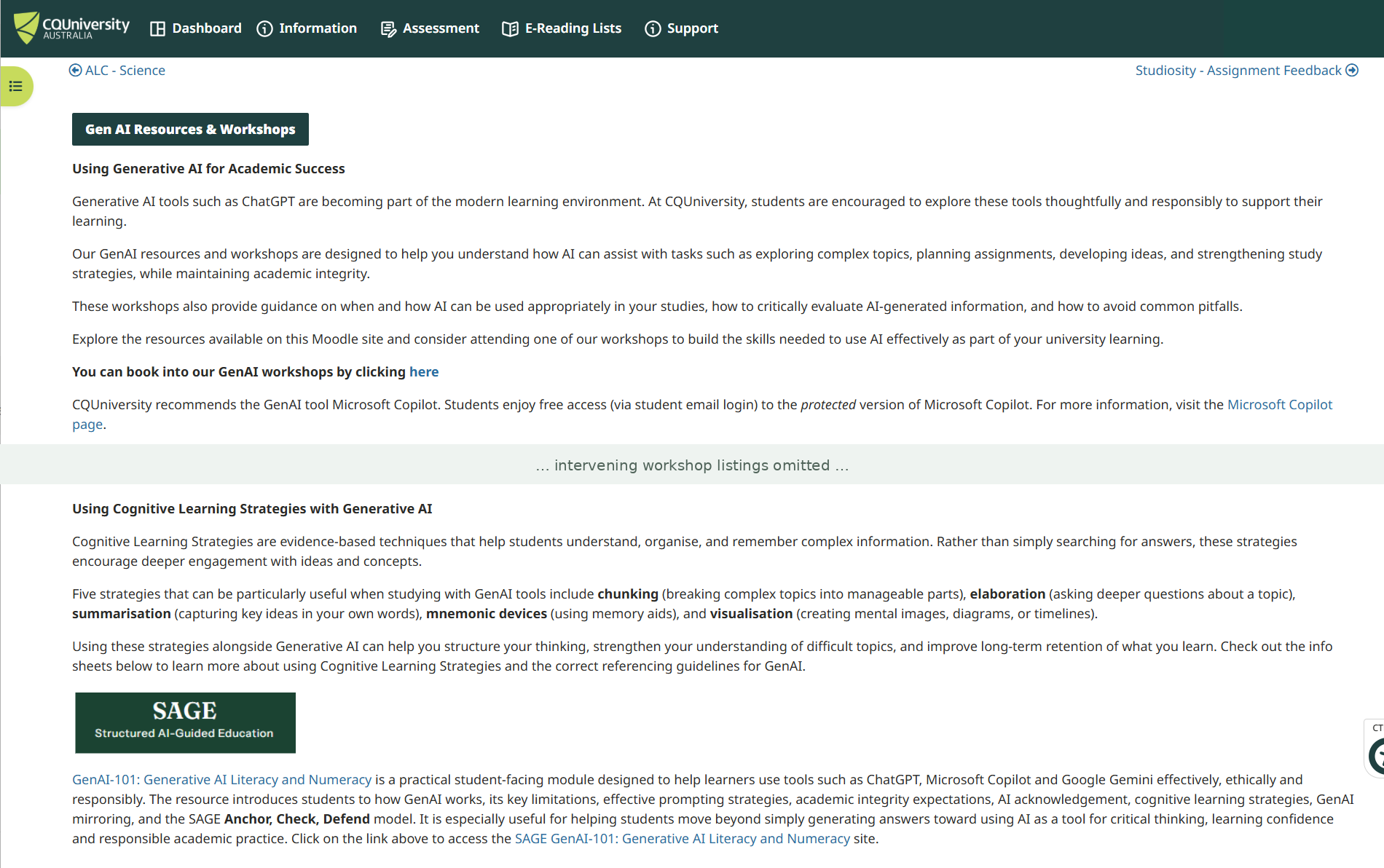Click the SAGE Structured AI-Guided Education banner
The height and width of the screenshot is (868, 1384).
coord(185,722)
